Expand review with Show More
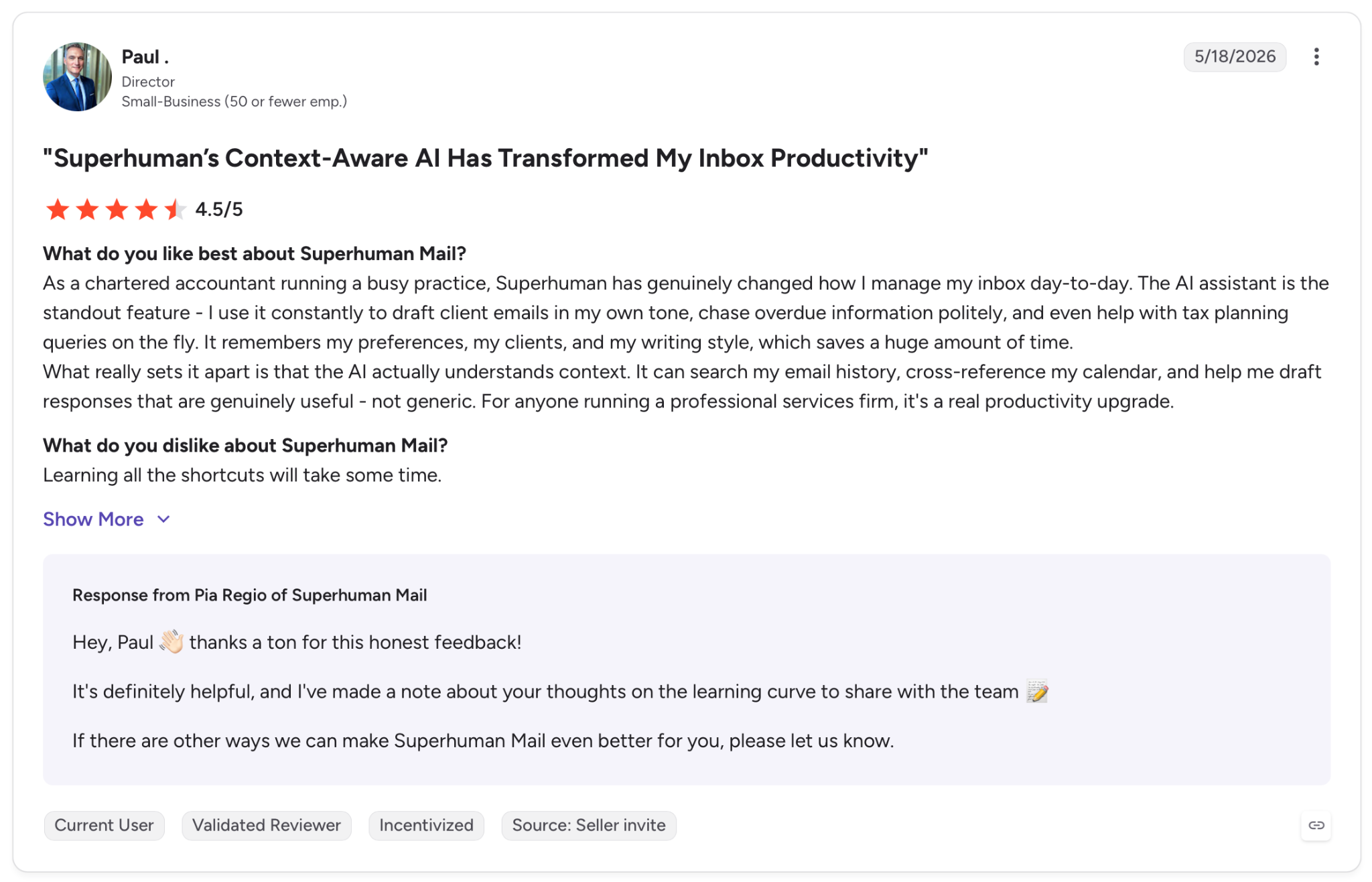 [93, 519]
